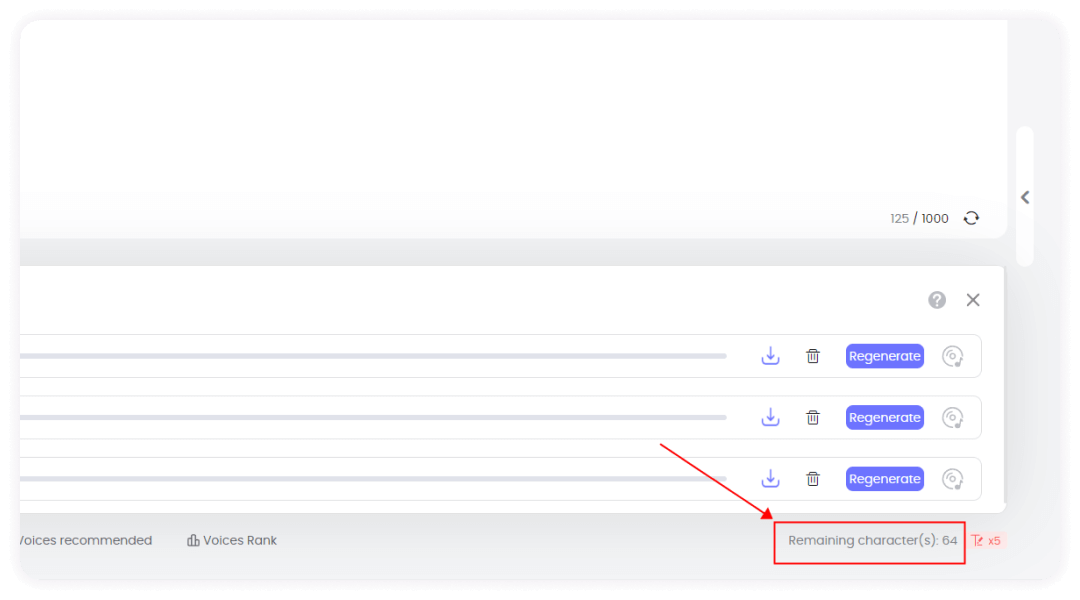Open the Voices recommended tab

point(85,541)
